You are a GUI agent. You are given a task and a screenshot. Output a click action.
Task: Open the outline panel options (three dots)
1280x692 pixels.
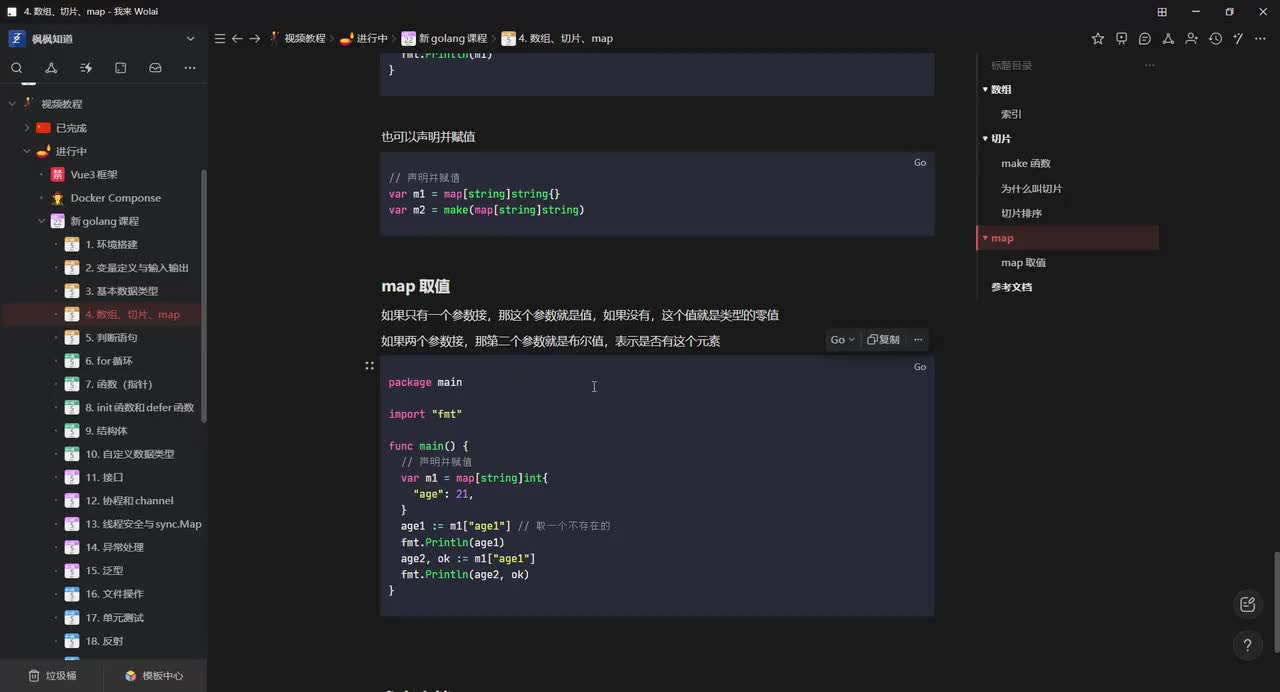click(1149, 65)
